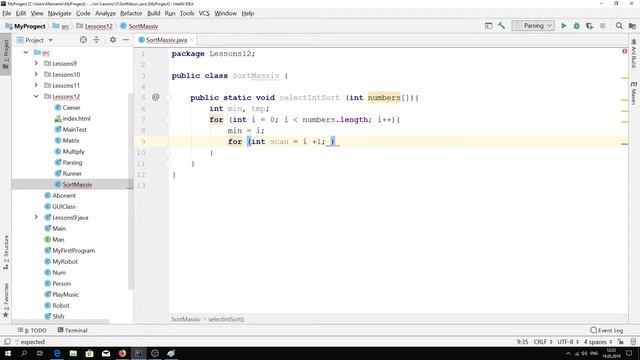
Task: Click fold toggle beside line 7
Action: tap(168, 120)
